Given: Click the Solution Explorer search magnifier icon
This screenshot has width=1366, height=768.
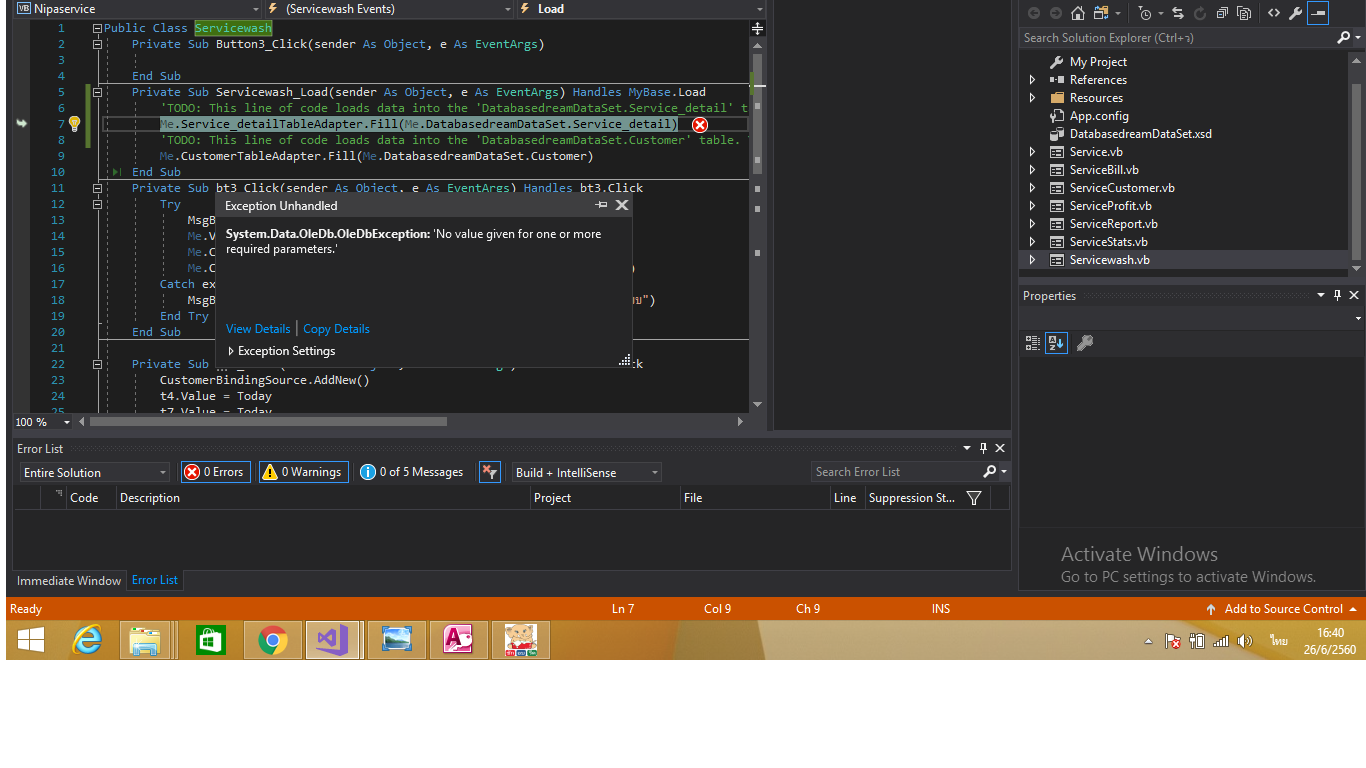Looking at the screenshot, I should click(1344, 38).
